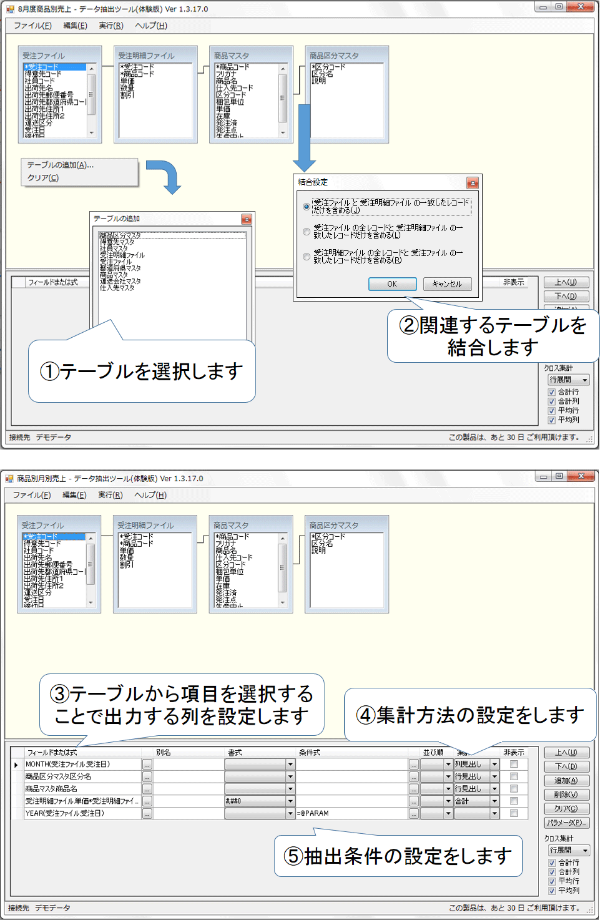Select *受注コード in upper 受注ファイル list
Screen dimensions: 600x920
(x=55, y=67)
